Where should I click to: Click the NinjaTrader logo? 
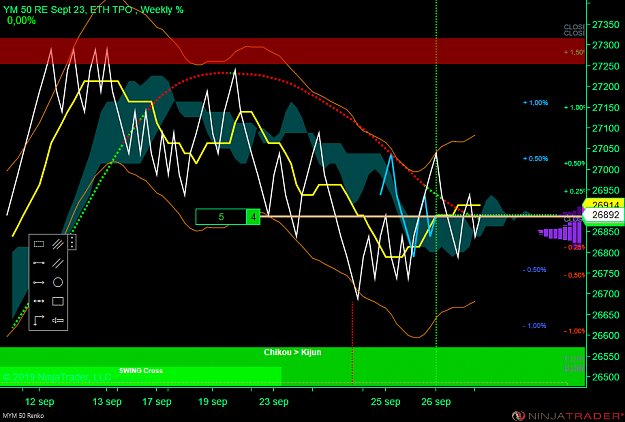(568, 416)
